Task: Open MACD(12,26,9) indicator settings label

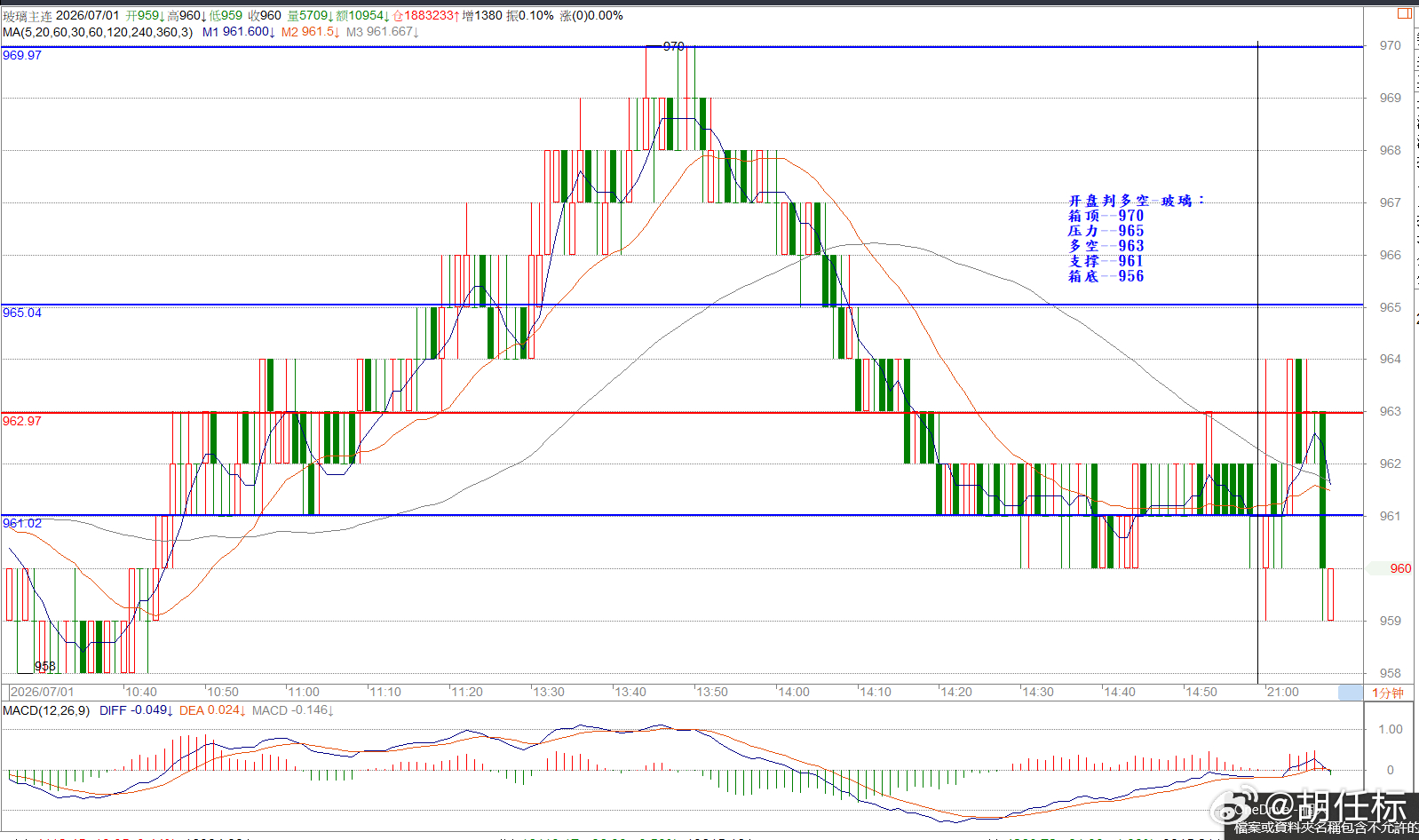Action: pos(46,710)
